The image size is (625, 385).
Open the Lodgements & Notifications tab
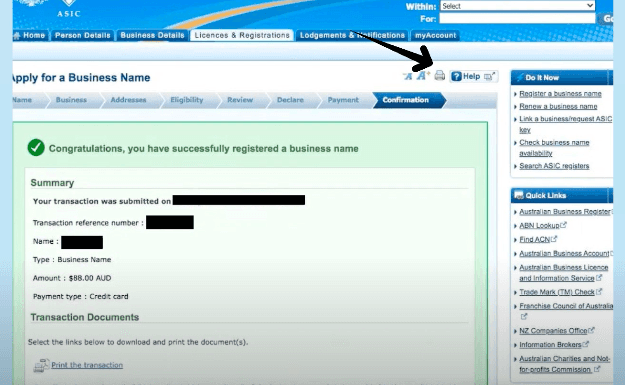(x=352, y=35)
